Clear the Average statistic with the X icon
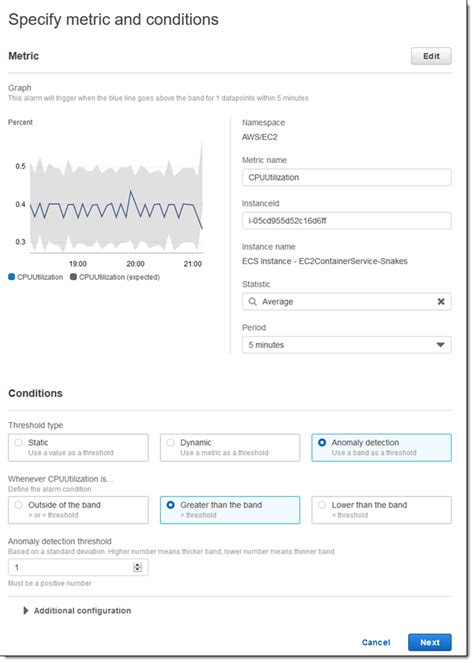The height and width of the screenshot is (663, 474). click(x=441, y=301)
